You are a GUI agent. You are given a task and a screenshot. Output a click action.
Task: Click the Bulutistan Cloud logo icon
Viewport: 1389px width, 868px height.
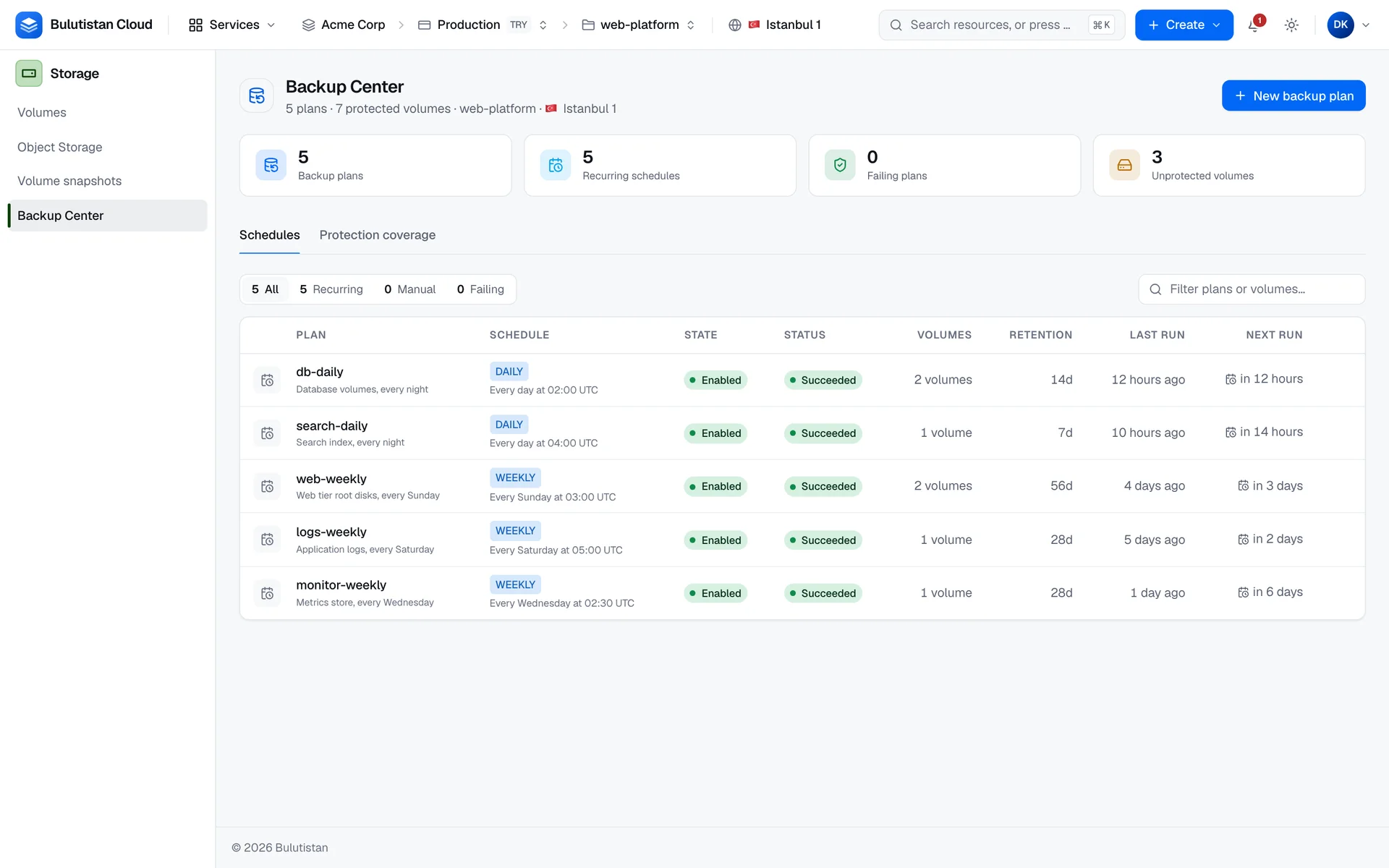pyautogui.click(x=29, y=25)
